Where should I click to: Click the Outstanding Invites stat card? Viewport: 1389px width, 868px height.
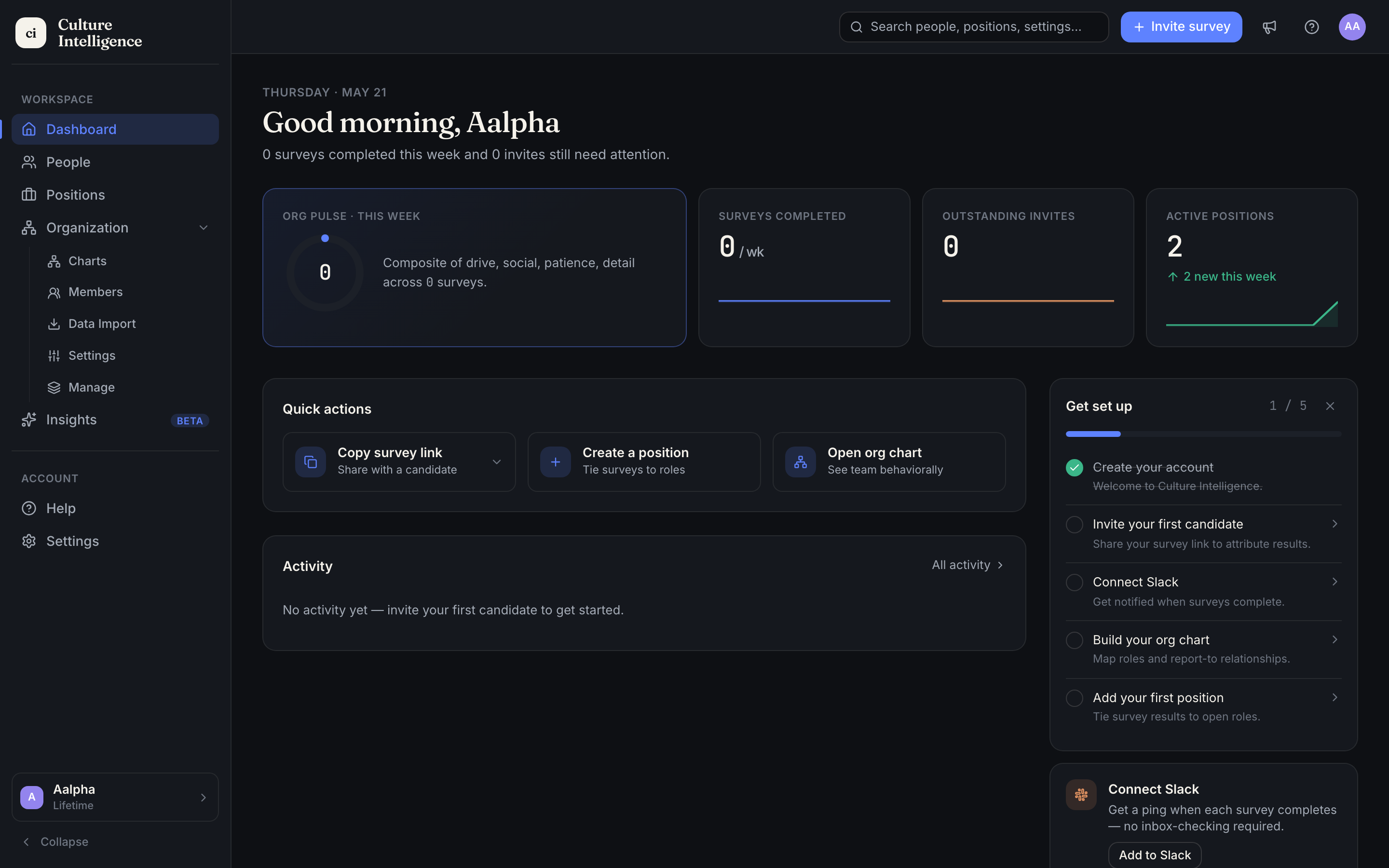click(1027, 268)
